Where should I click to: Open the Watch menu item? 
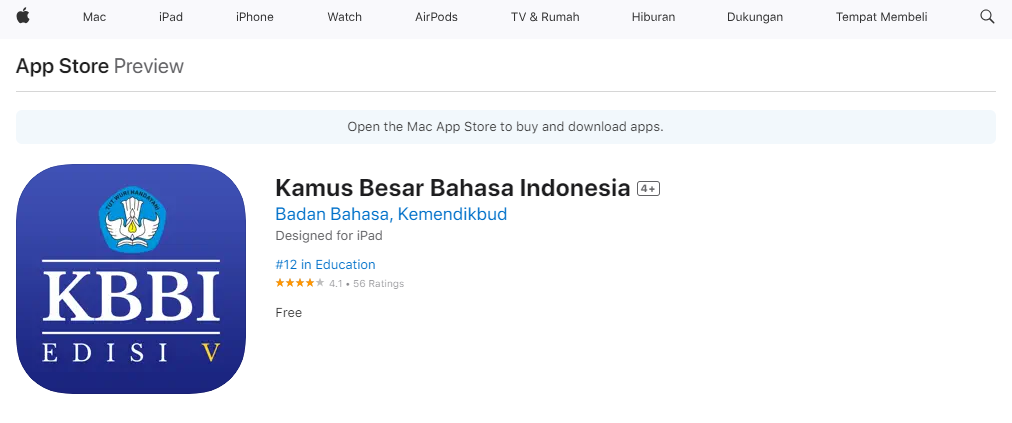tap(345, 17)
